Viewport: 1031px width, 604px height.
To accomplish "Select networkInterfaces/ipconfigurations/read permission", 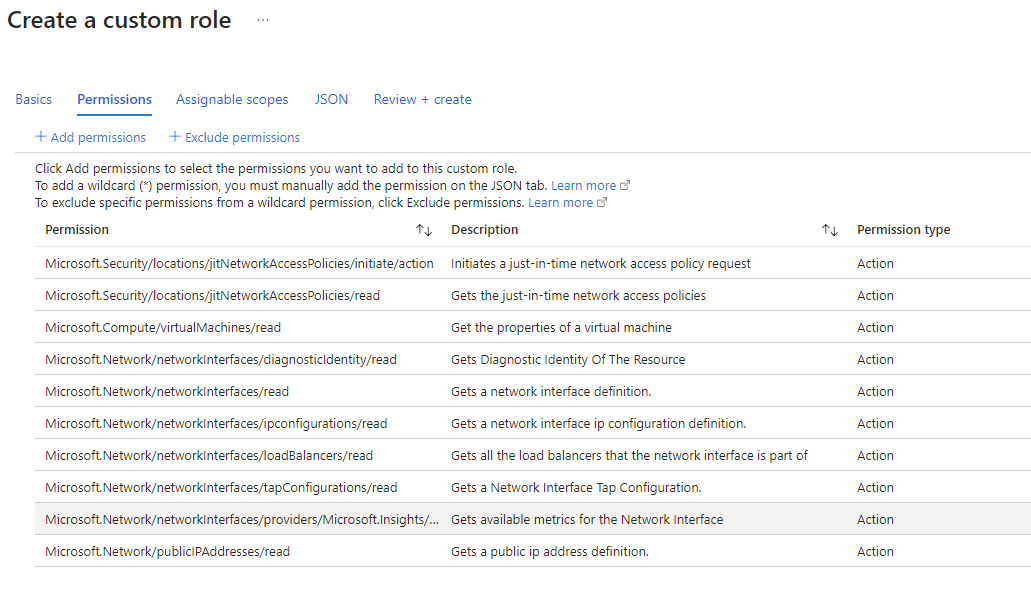I will (216, 424).
